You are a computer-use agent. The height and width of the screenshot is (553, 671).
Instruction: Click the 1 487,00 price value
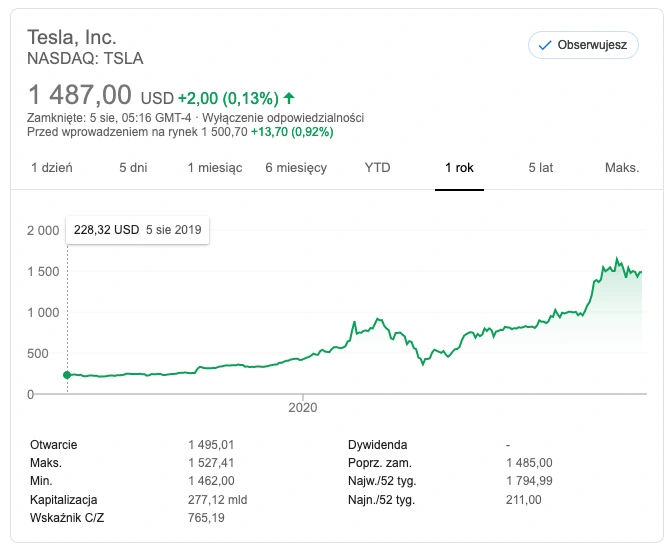(80, 95)
